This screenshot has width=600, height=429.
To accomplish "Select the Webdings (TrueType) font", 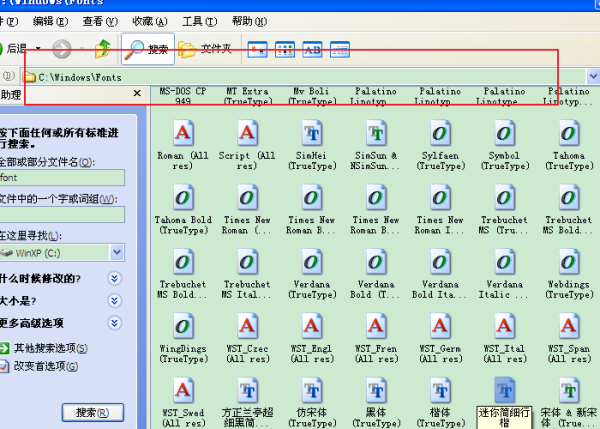I will [x=569, y=274].
